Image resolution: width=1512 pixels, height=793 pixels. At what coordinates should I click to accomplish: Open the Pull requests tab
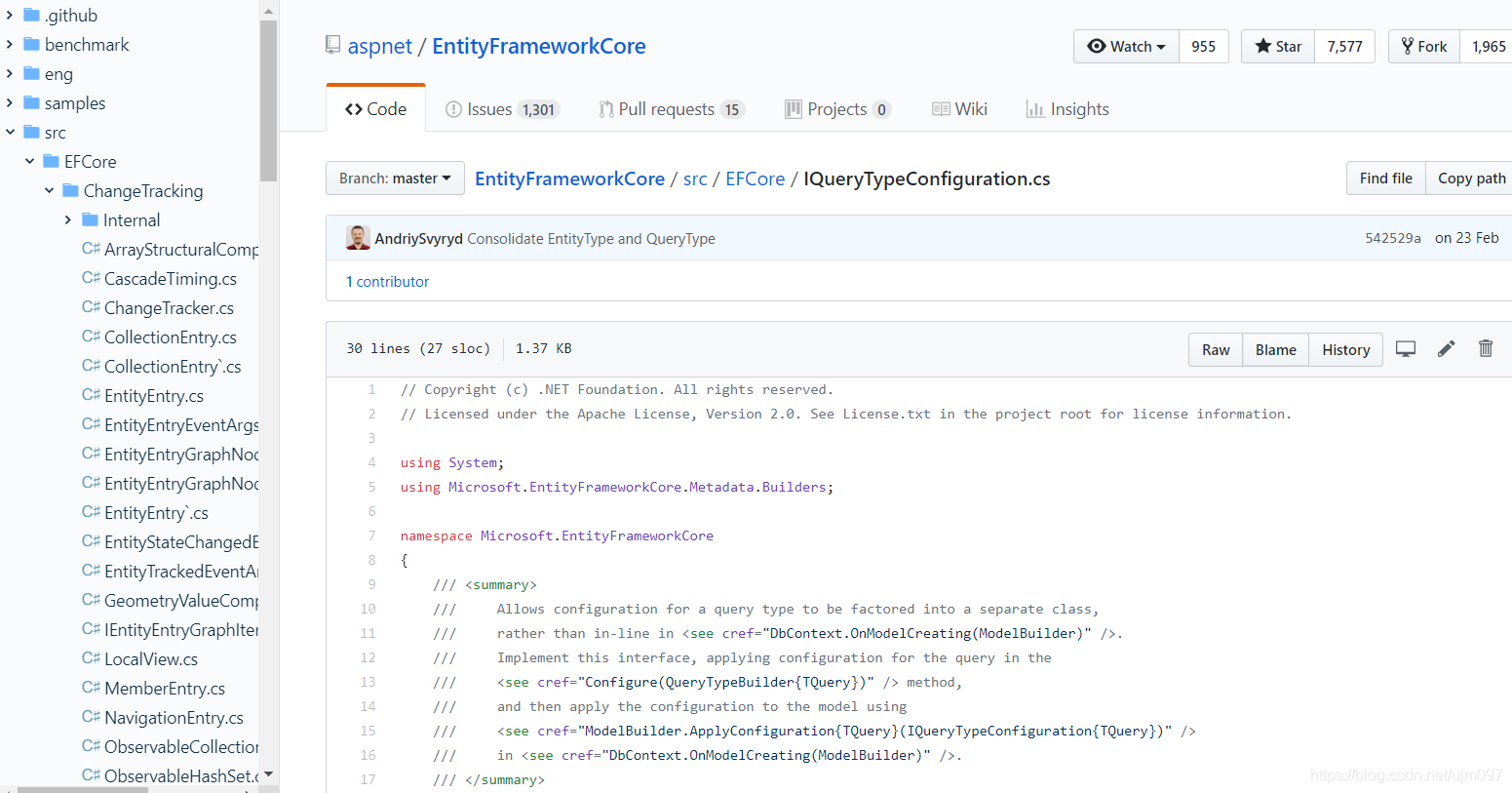672,109
